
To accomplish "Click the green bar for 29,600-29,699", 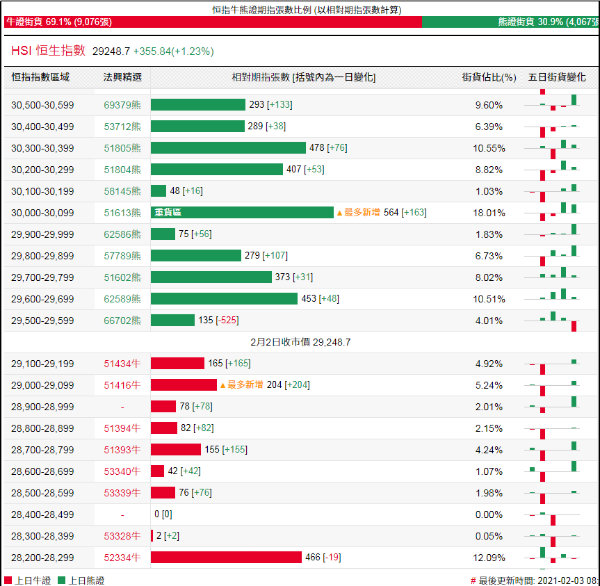I will [224, 299].
